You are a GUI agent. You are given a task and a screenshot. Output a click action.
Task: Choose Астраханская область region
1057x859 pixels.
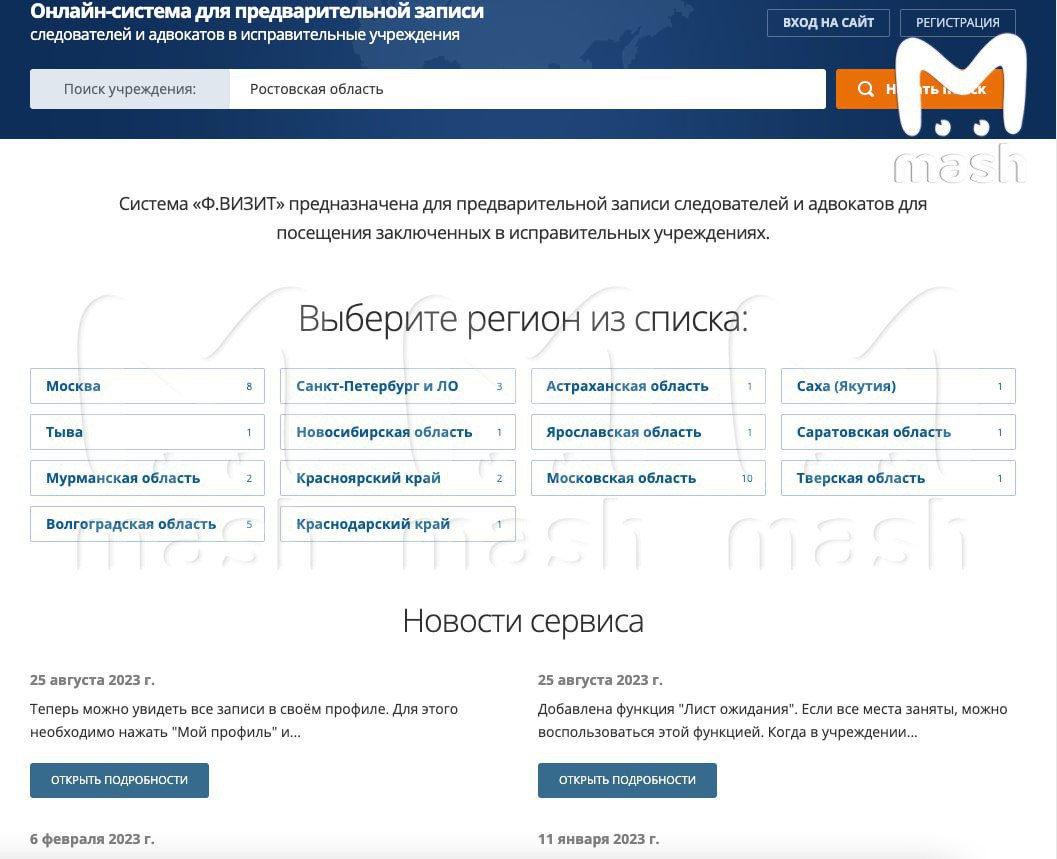647,386
